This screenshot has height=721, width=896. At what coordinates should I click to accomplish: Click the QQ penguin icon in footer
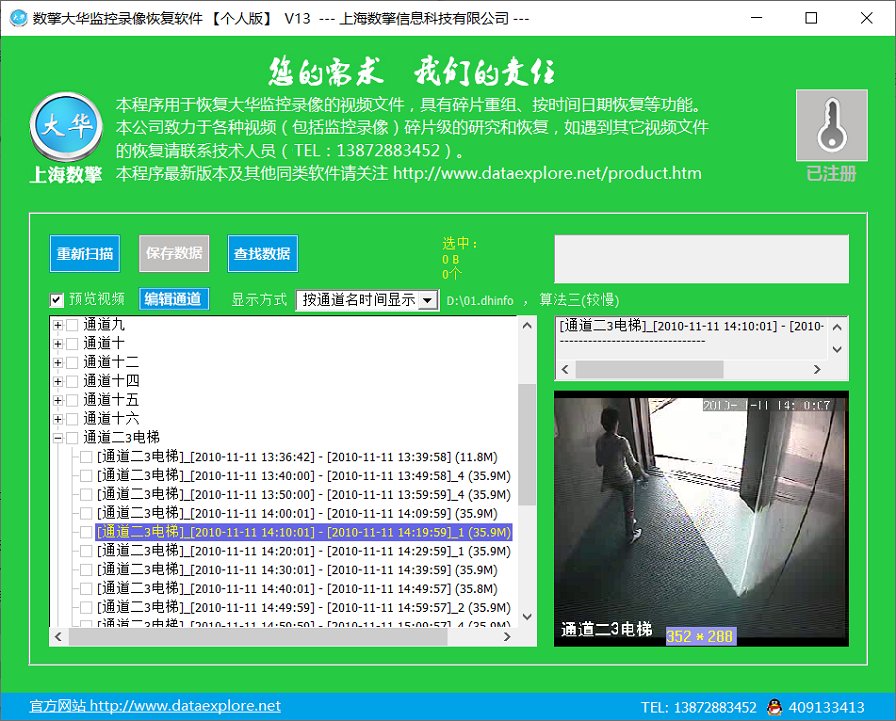click(x=774, y=707)
